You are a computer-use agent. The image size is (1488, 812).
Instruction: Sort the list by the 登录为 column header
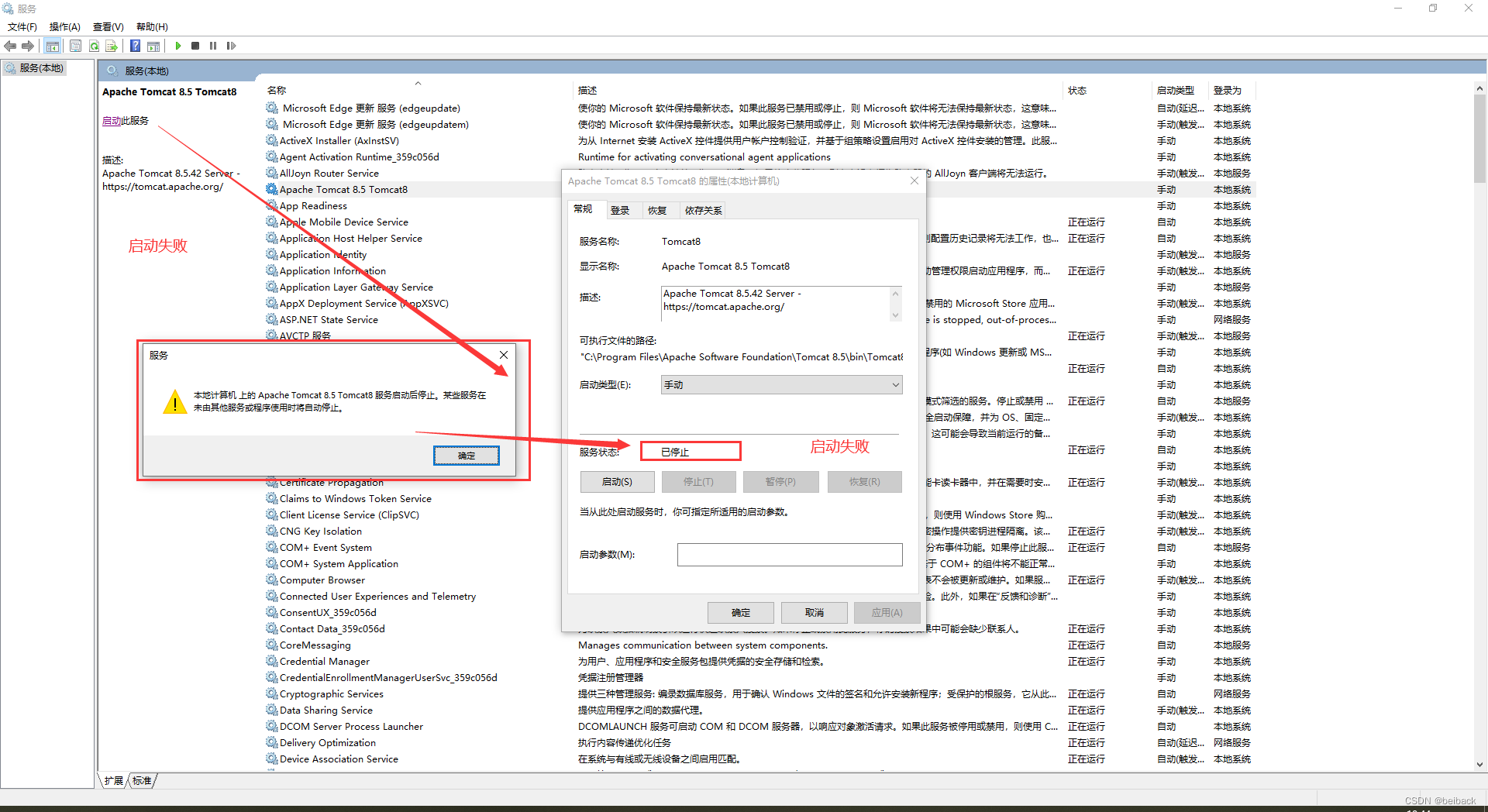point(1232,90)
